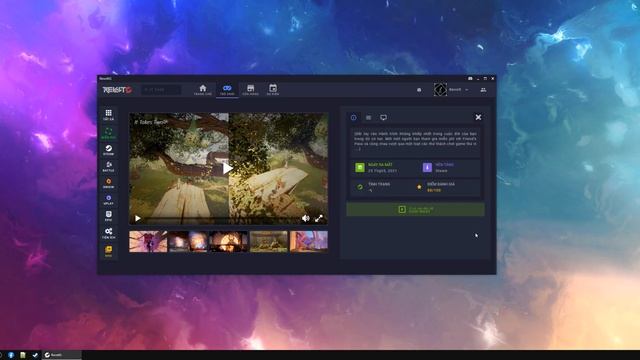
Task: Filter games by Battle in the sidebar
Action: point(109,167)
